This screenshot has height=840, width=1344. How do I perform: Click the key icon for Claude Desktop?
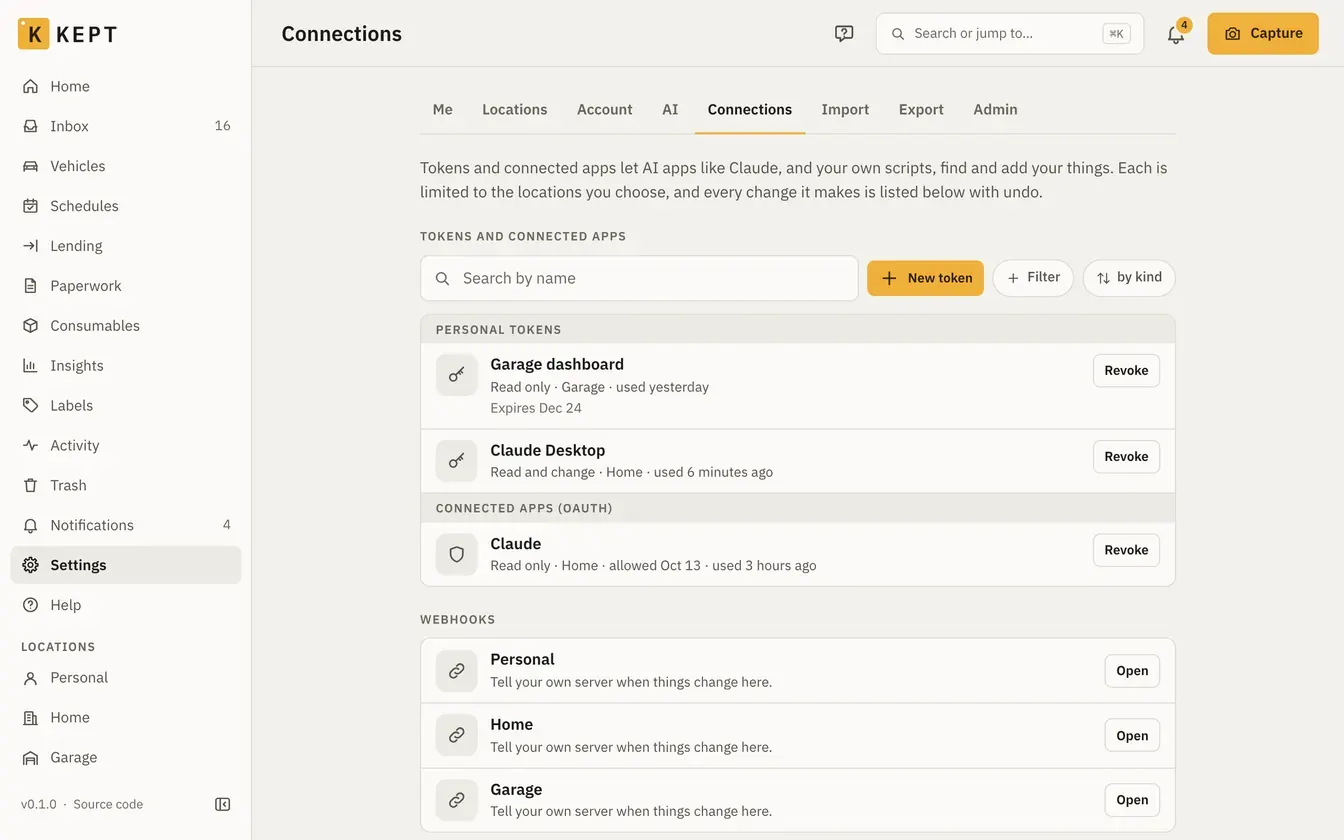point(457,461)
